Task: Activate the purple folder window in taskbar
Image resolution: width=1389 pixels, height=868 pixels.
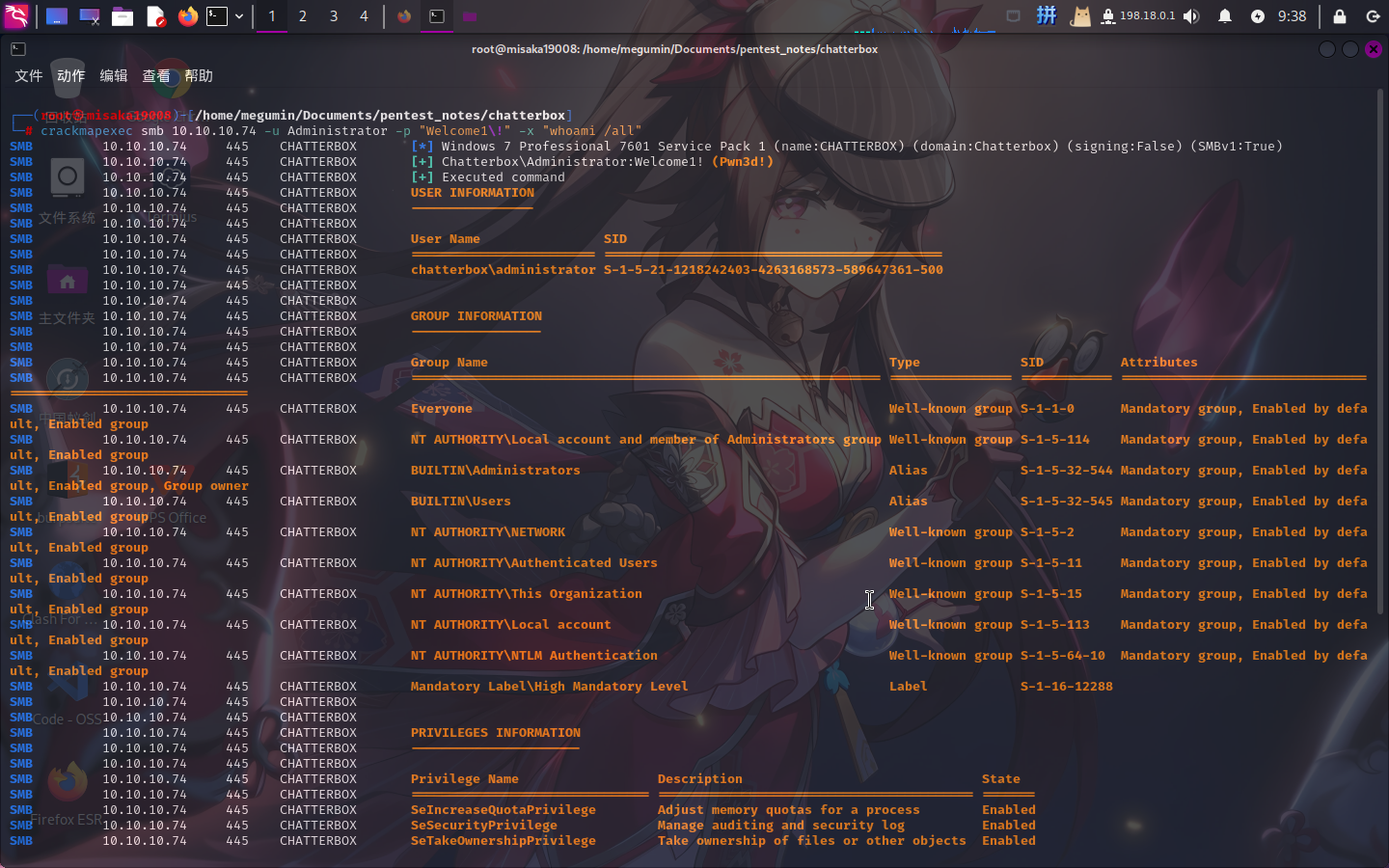Action: click(x=470, y=16)
